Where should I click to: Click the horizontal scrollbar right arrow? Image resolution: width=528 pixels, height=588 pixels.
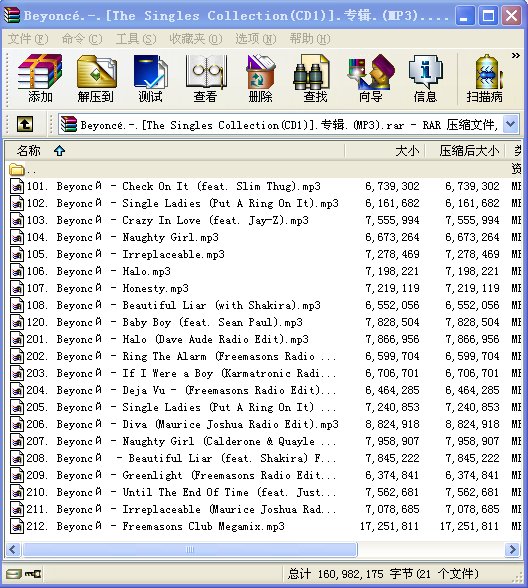pyautogui.click(x=512, y=550)
